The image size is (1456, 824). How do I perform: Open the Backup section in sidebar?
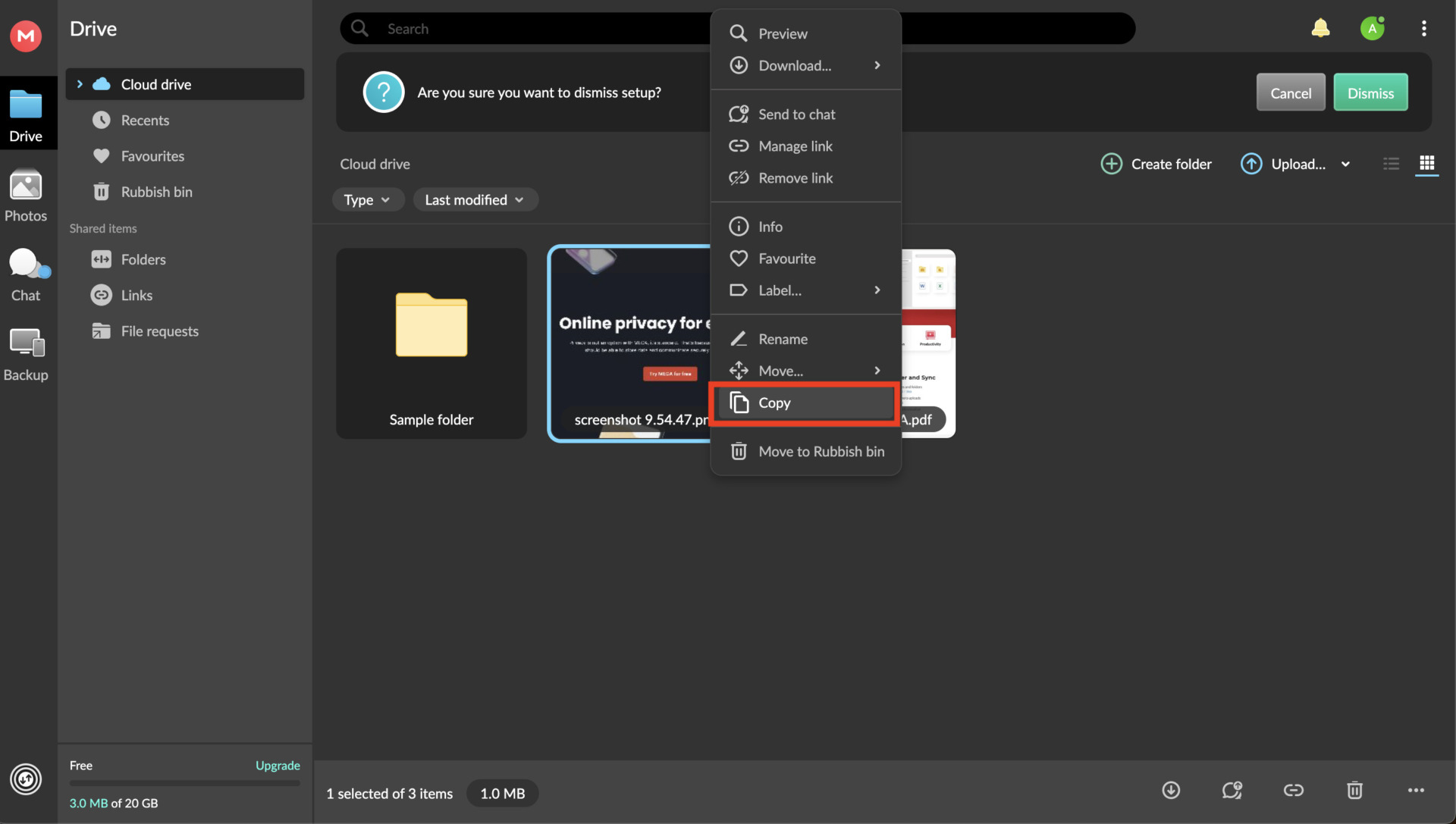26,352
